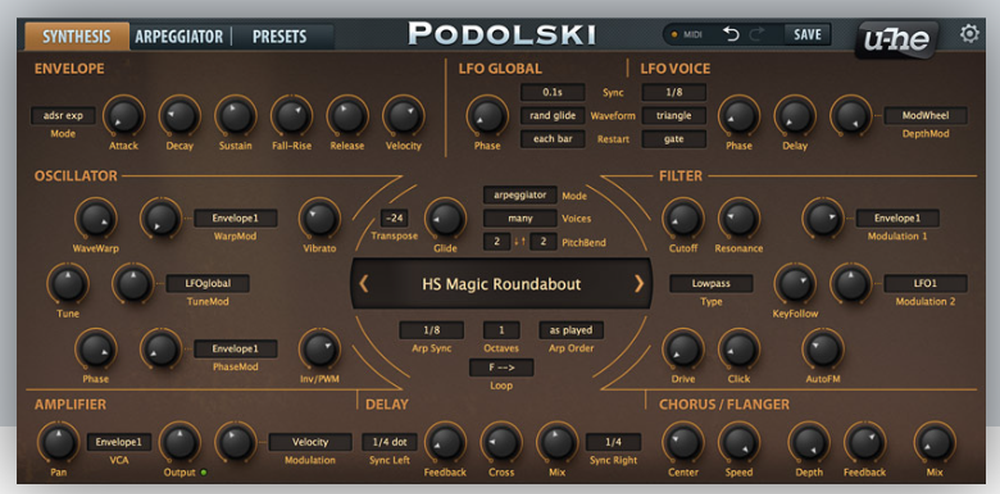Open the arpeggiator voice Mode selector
1000x494 pixels.
[x=520, y=195]
